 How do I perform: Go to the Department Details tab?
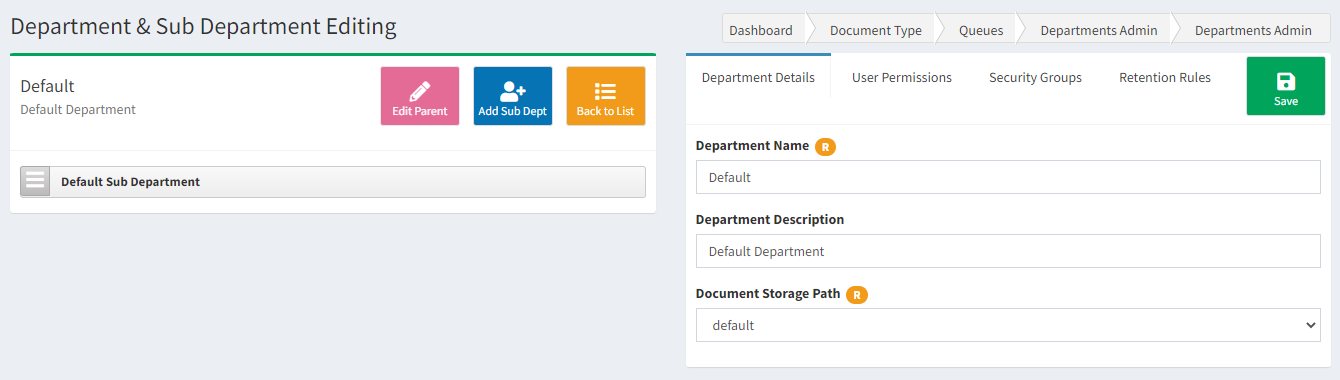(x=758, y=77)
